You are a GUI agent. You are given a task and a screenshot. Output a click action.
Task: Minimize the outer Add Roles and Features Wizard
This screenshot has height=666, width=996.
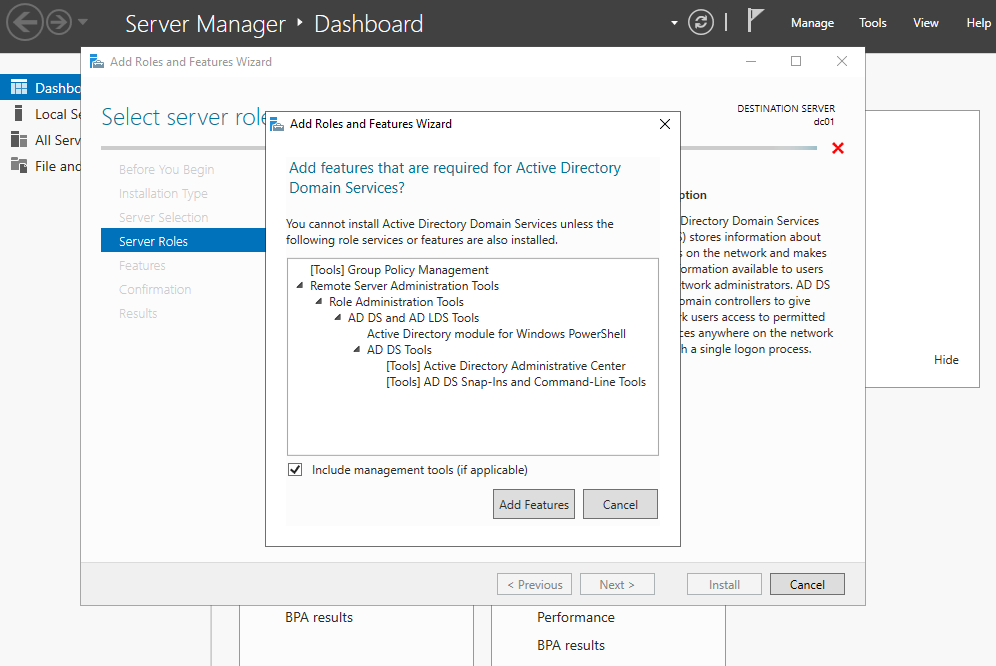point(751,61)
